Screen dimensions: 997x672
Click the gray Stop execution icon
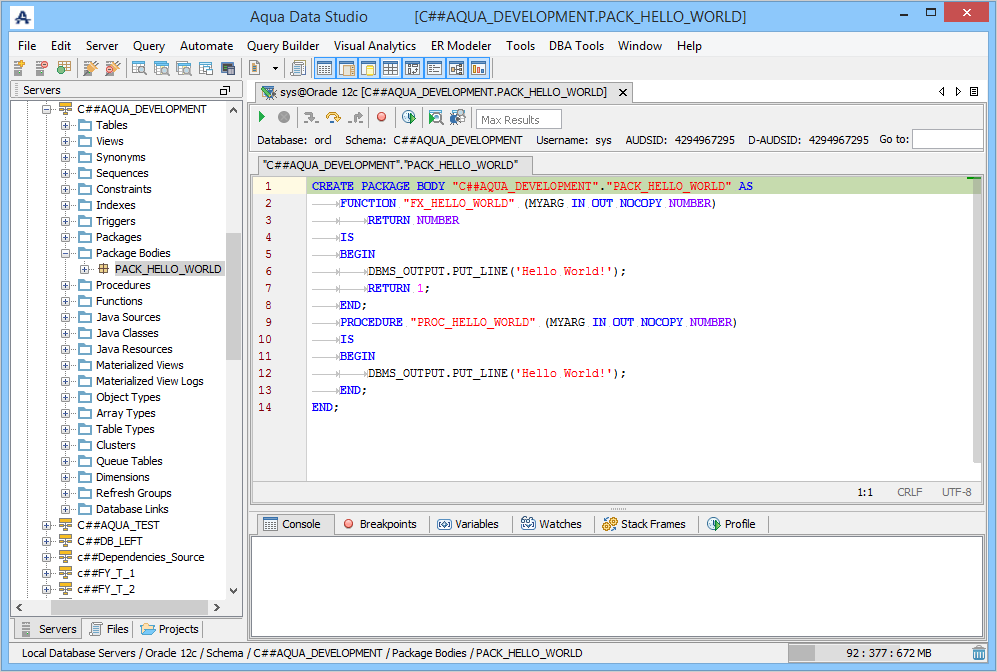284,118
